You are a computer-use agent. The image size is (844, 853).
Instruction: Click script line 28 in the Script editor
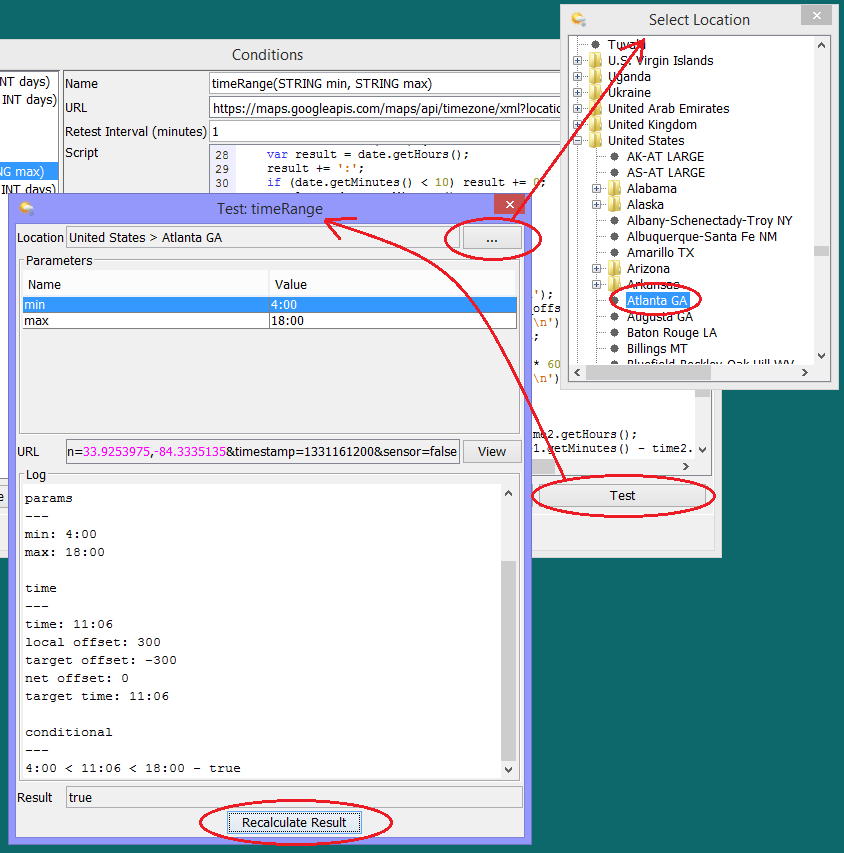[x=368, y=154]
